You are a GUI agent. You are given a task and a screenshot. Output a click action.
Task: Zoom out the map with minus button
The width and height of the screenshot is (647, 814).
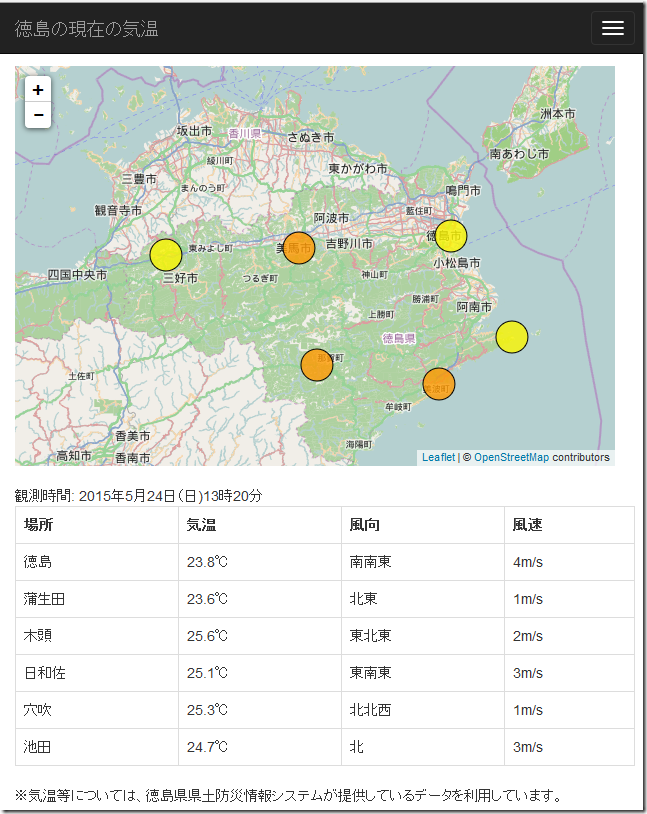(x=38, y=115)
